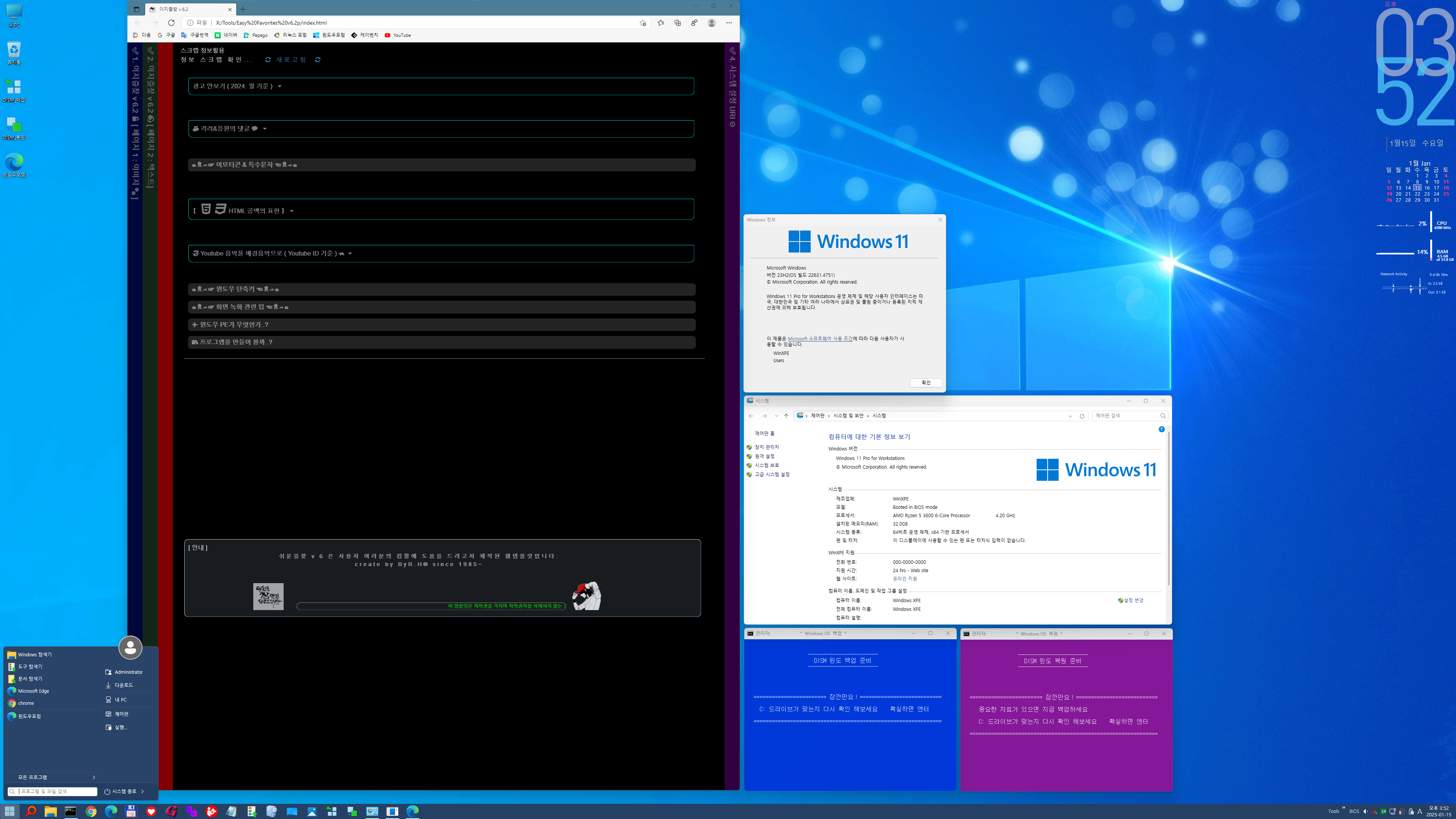This screenshot has width=1456, height=819.
Task: Expand 화면 녹화 관련 팁 section
Action: click(441, 307)
